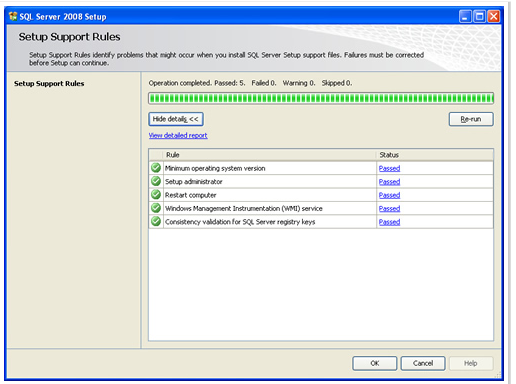Select Setup Support Rules step in left pane

click(49, 84)
